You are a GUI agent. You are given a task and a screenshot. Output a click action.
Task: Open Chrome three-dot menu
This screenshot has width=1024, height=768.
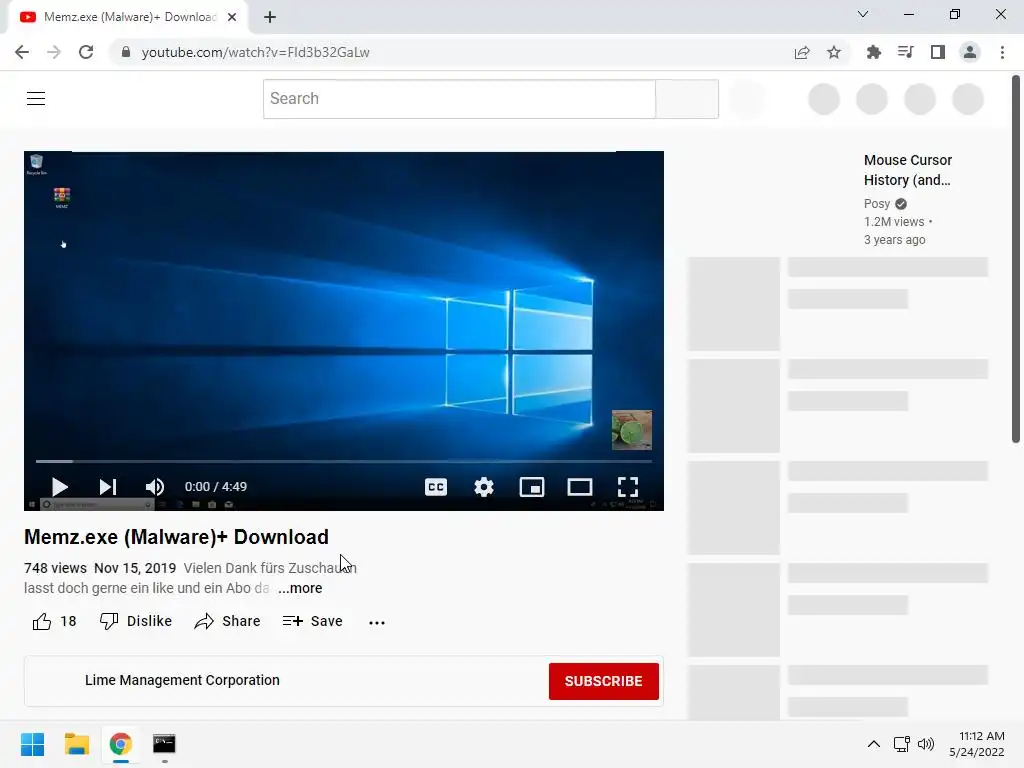pyautogui.click(x=1002, y=52)
